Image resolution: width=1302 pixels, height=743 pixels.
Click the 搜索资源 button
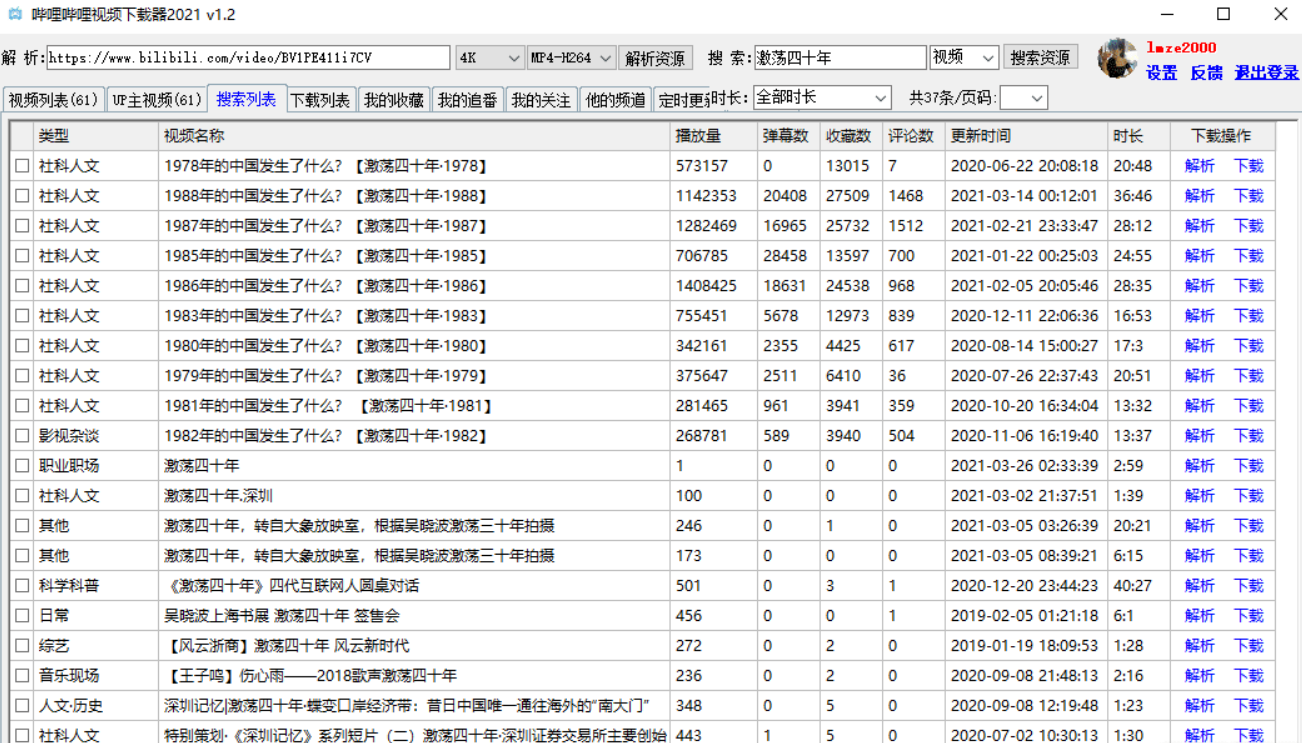1040,58
